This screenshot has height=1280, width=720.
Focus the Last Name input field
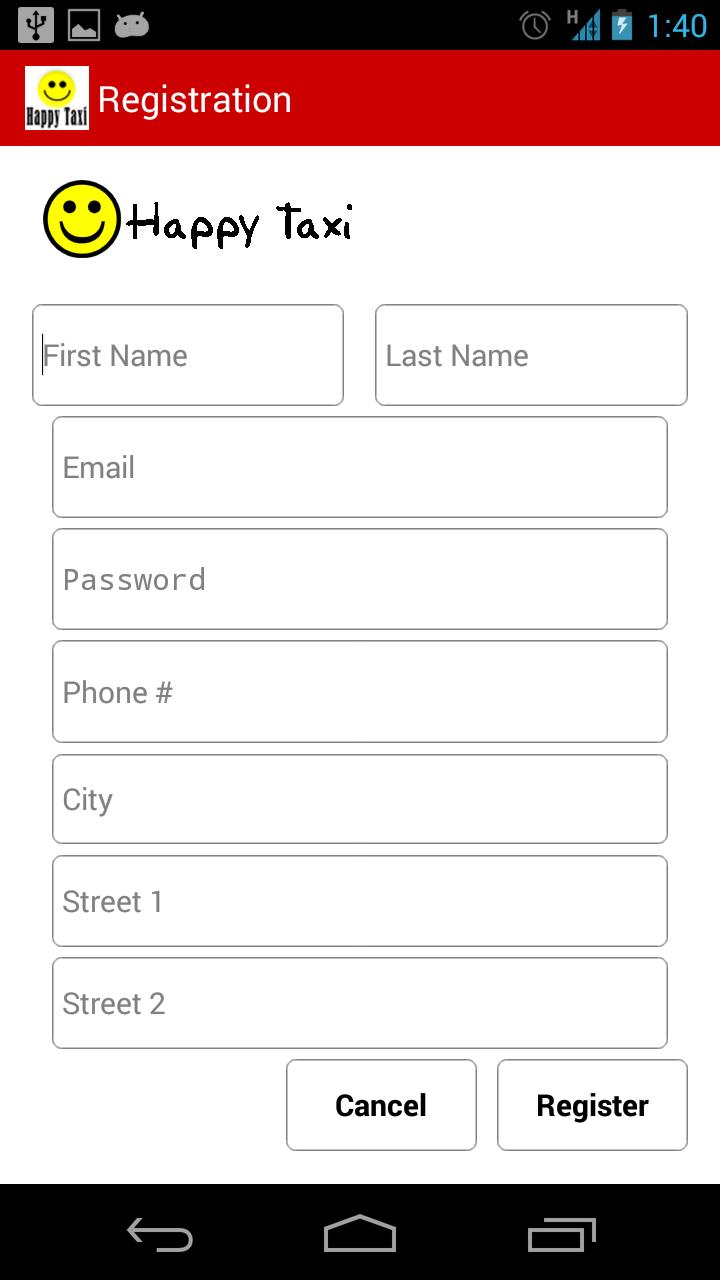pyautogui.click(x=531, y=355)
